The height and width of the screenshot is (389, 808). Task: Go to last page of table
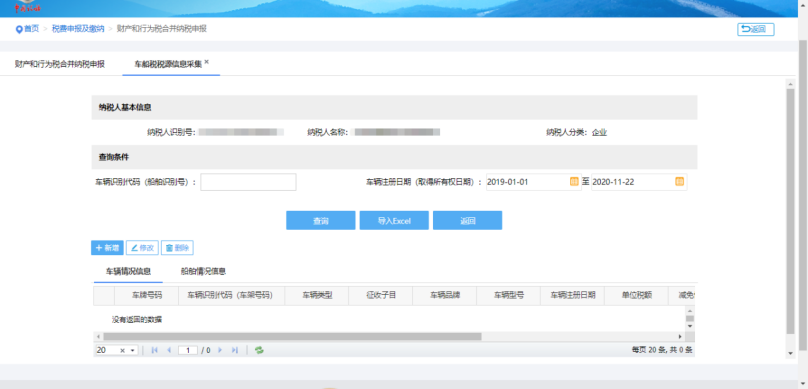click(x=234, y=350)
